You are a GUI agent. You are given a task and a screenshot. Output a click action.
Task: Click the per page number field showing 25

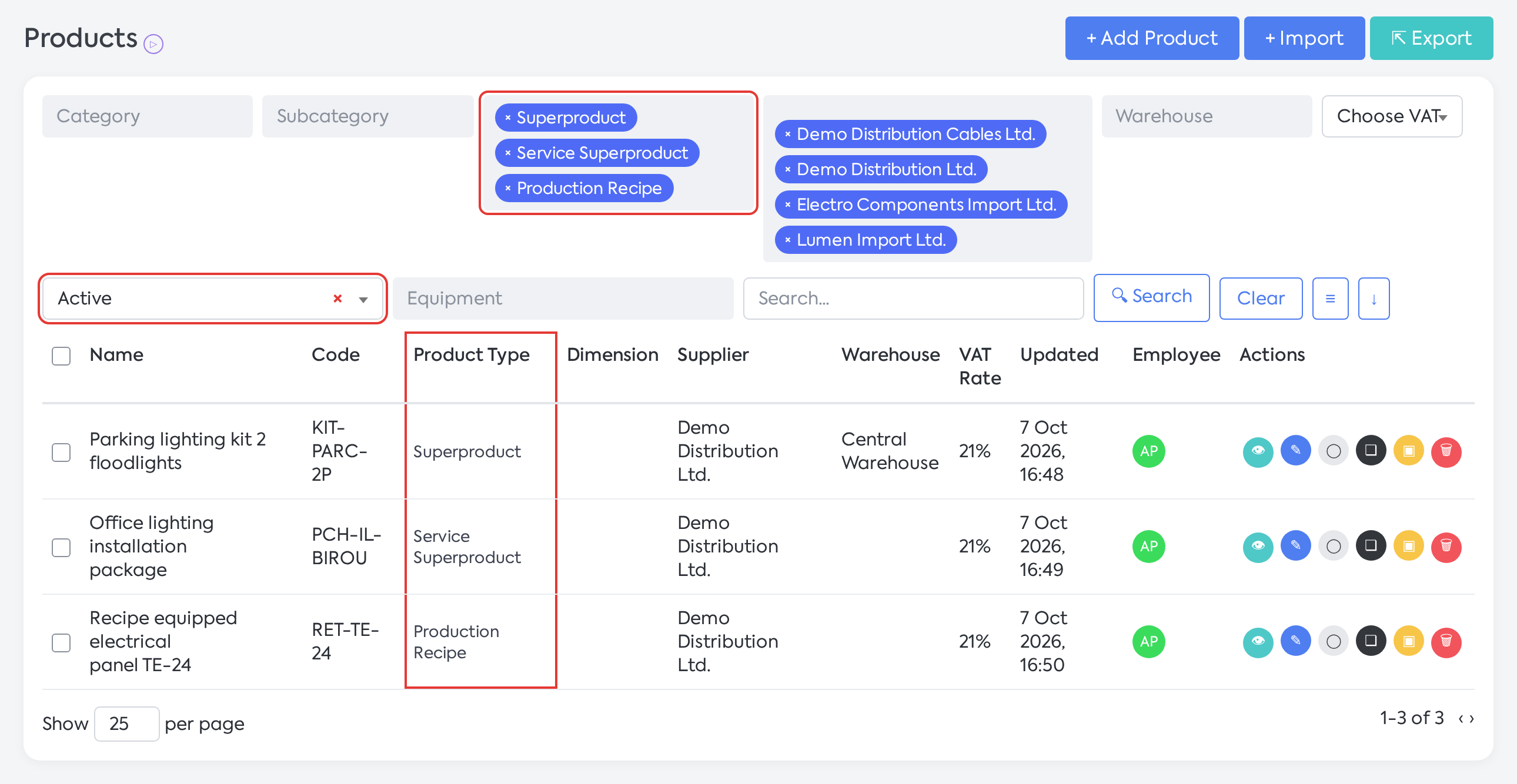tap(126, 723)
